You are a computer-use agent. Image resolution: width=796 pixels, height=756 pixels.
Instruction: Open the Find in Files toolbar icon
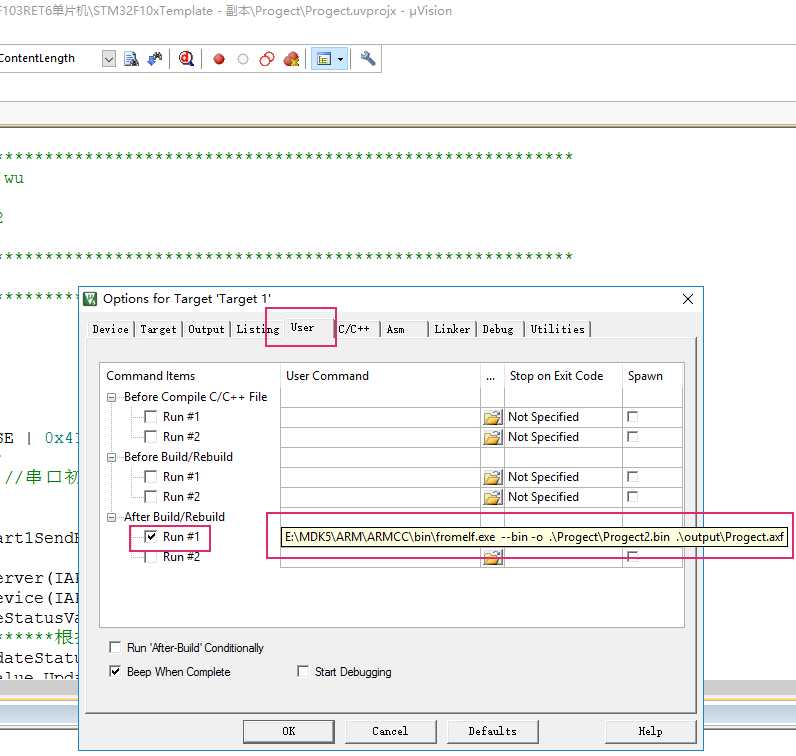131,59
